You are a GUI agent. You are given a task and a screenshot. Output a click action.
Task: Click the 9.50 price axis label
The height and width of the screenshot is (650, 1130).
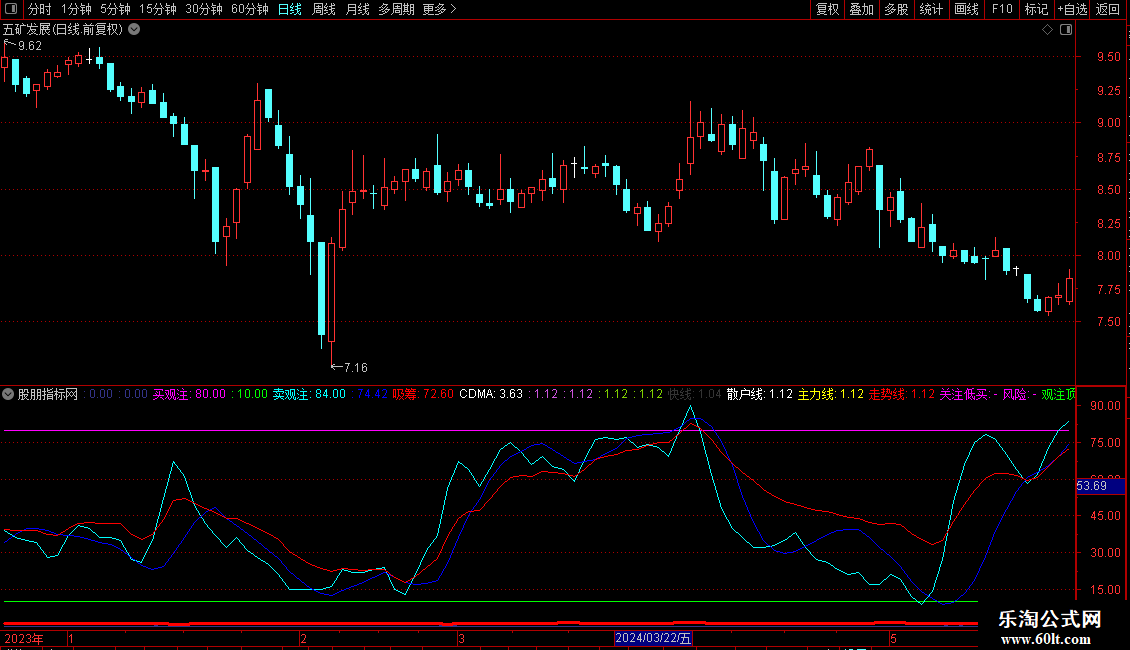[x=1108, y=57]
